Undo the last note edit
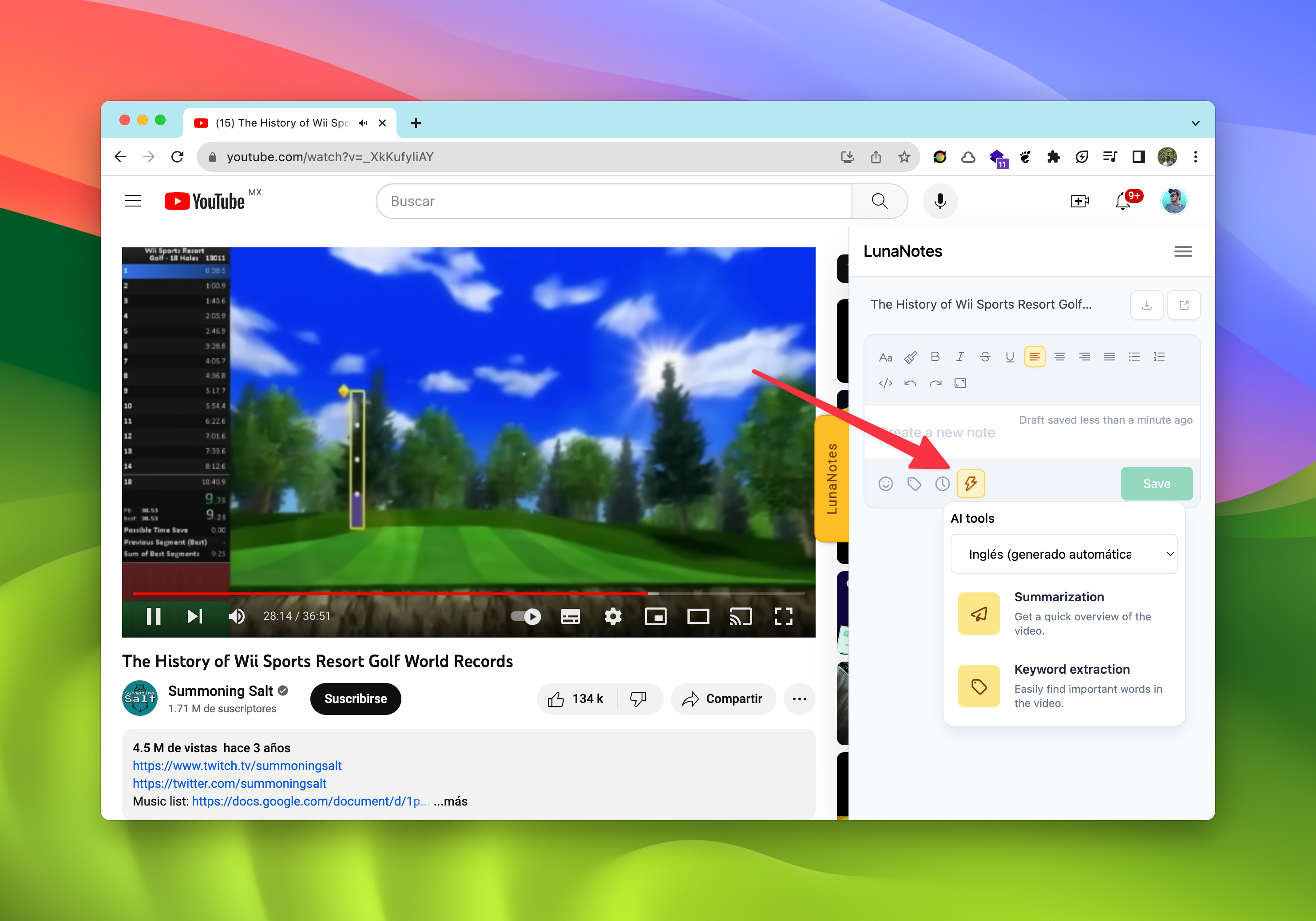Screen dimensions: 1316x921 point(910,383)
